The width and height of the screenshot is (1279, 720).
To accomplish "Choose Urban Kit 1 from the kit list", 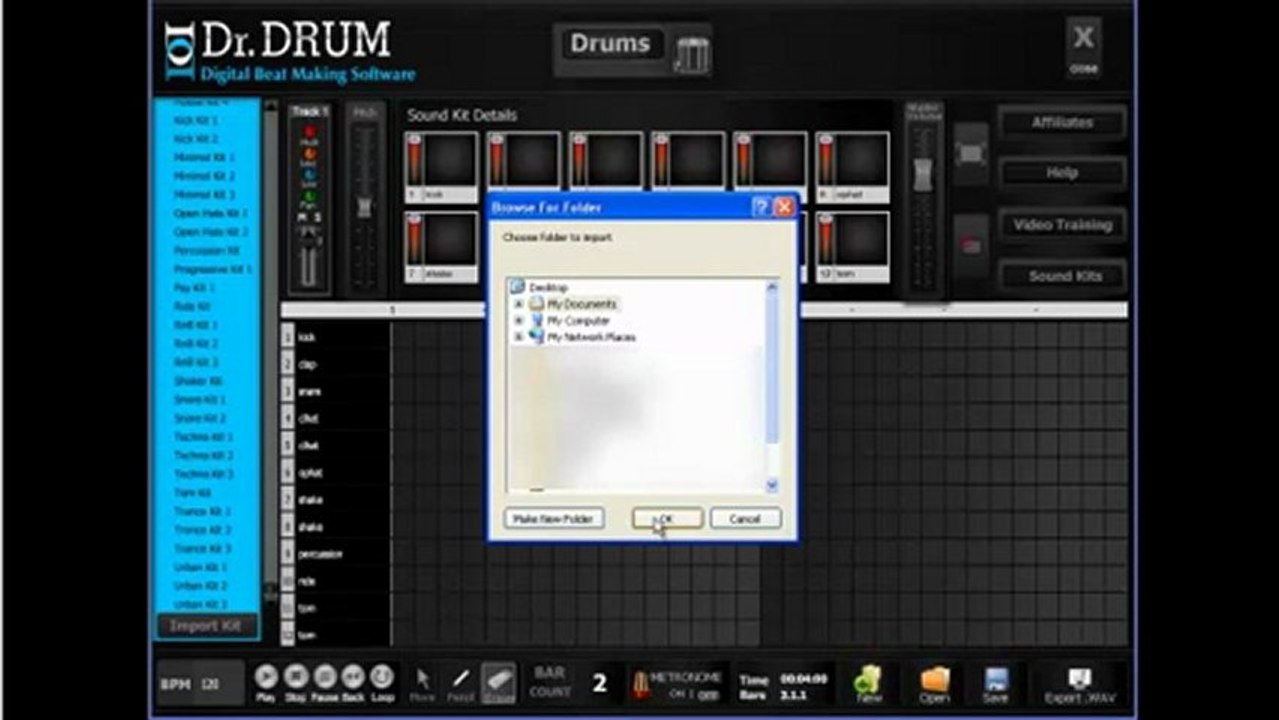I will 201,567.
